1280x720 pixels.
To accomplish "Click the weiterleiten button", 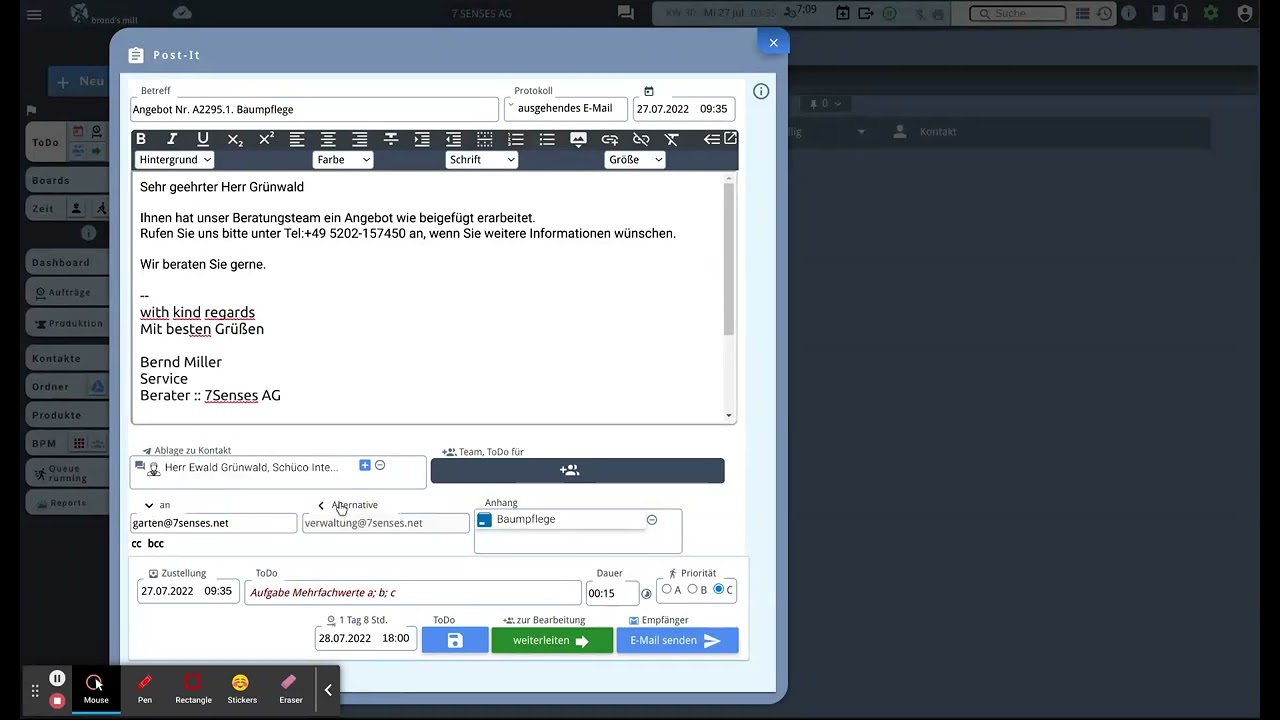I will tap(552, 640).
